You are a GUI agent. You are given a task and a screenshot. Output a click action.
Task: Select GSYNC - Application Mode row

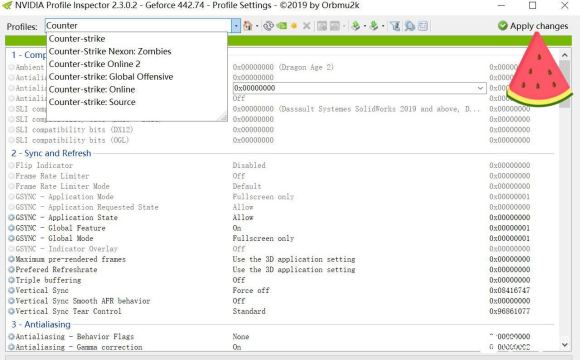[281, 197]
